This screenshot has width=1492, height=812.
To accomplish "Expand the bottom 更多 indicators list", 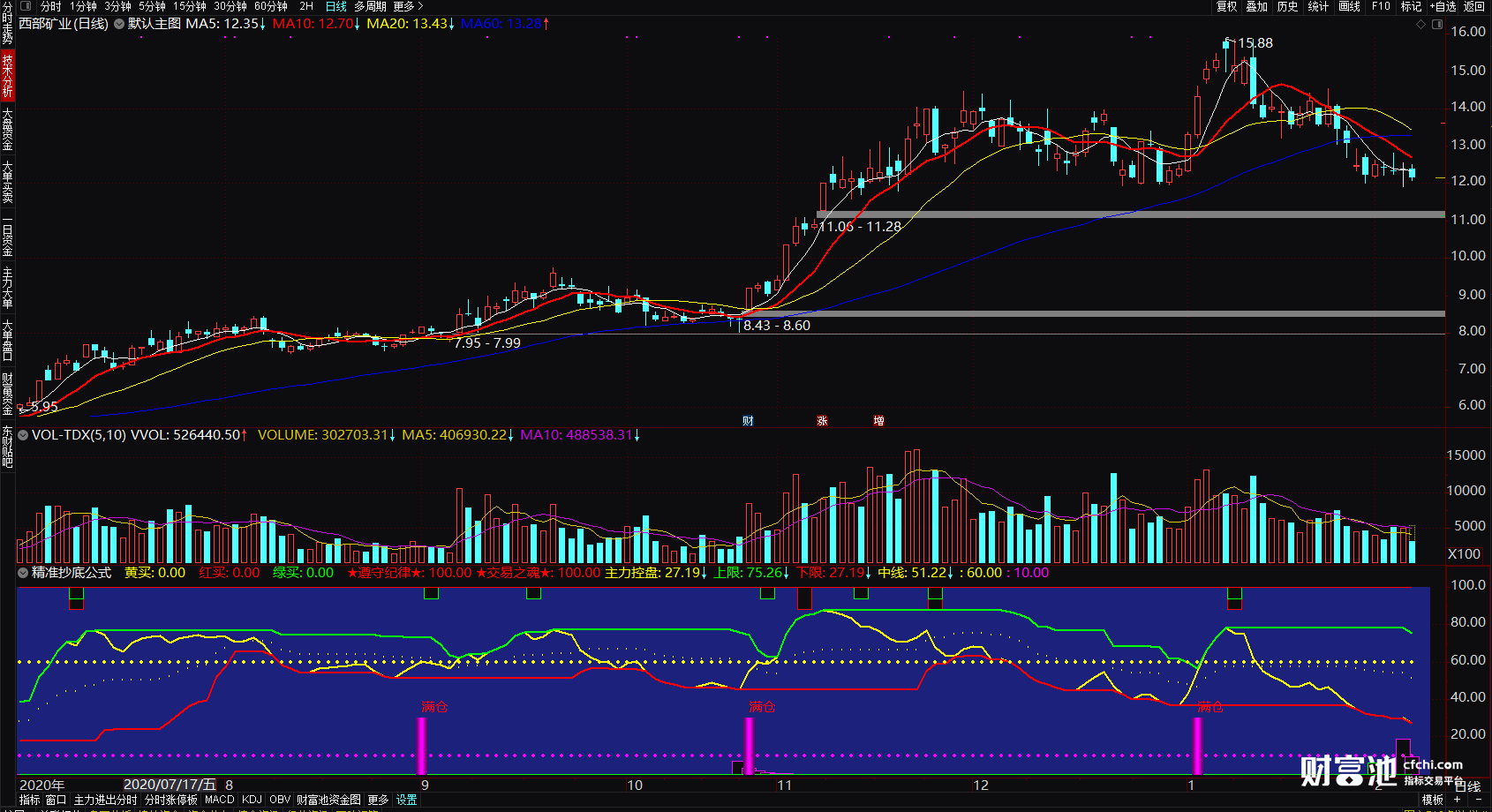I will click(x=378, y=800).
